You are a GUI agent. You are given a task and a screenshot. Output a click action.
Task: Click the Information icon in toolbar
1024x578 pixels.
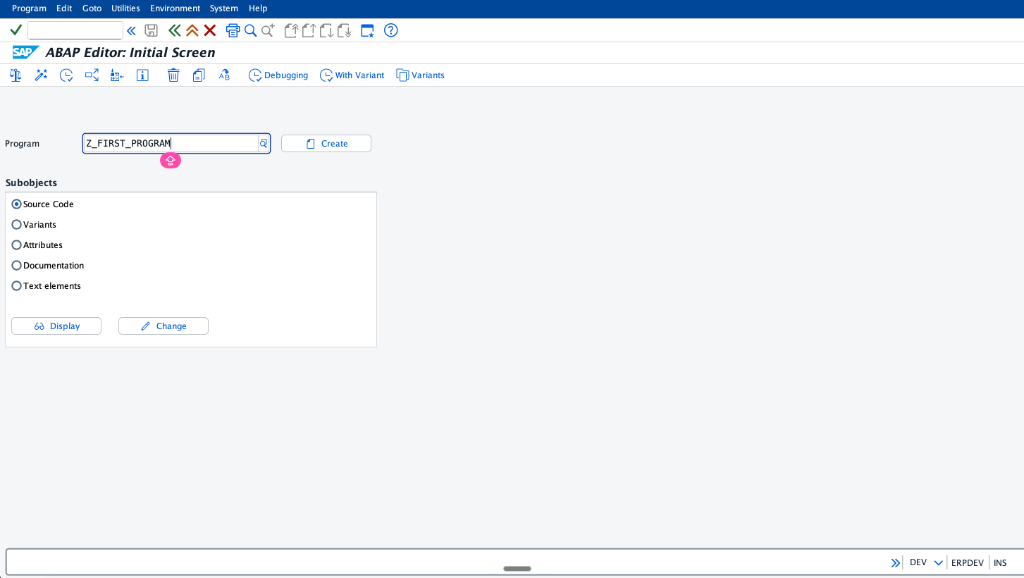click(x=142, y=75)
